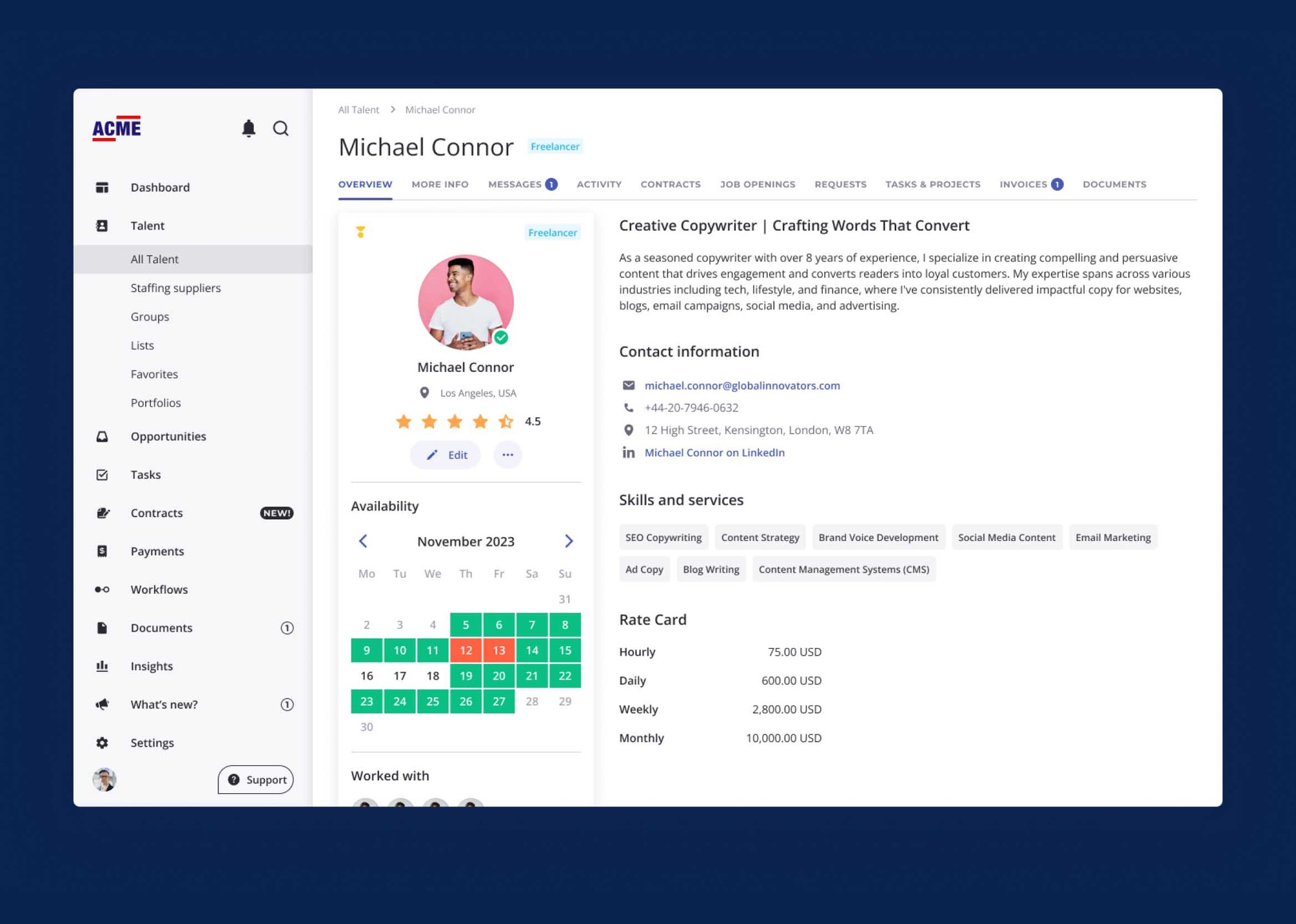Click the phone icon in contact information

click(629, 408)
